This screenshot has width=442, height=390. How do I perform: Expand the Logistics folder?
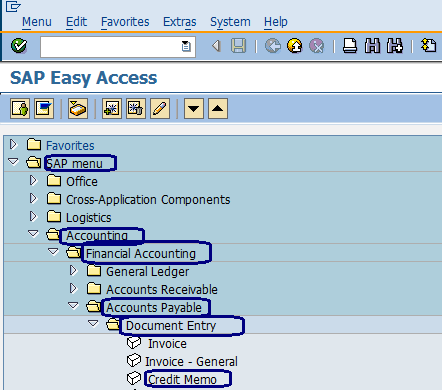[x=33, y=216]
